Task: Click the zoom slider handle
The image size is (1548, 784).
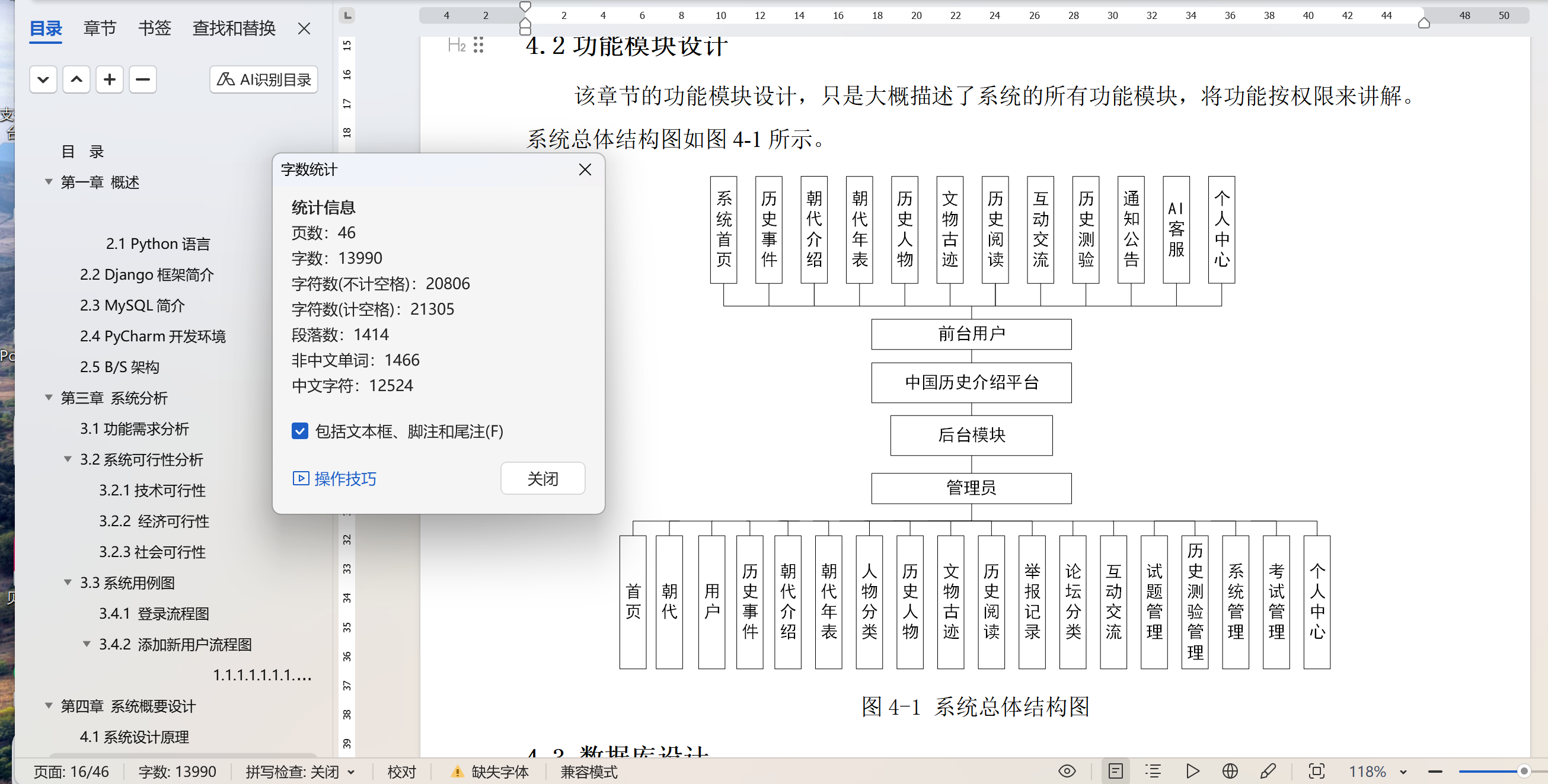Action: pyautogui.click(x=1523, y=771)
